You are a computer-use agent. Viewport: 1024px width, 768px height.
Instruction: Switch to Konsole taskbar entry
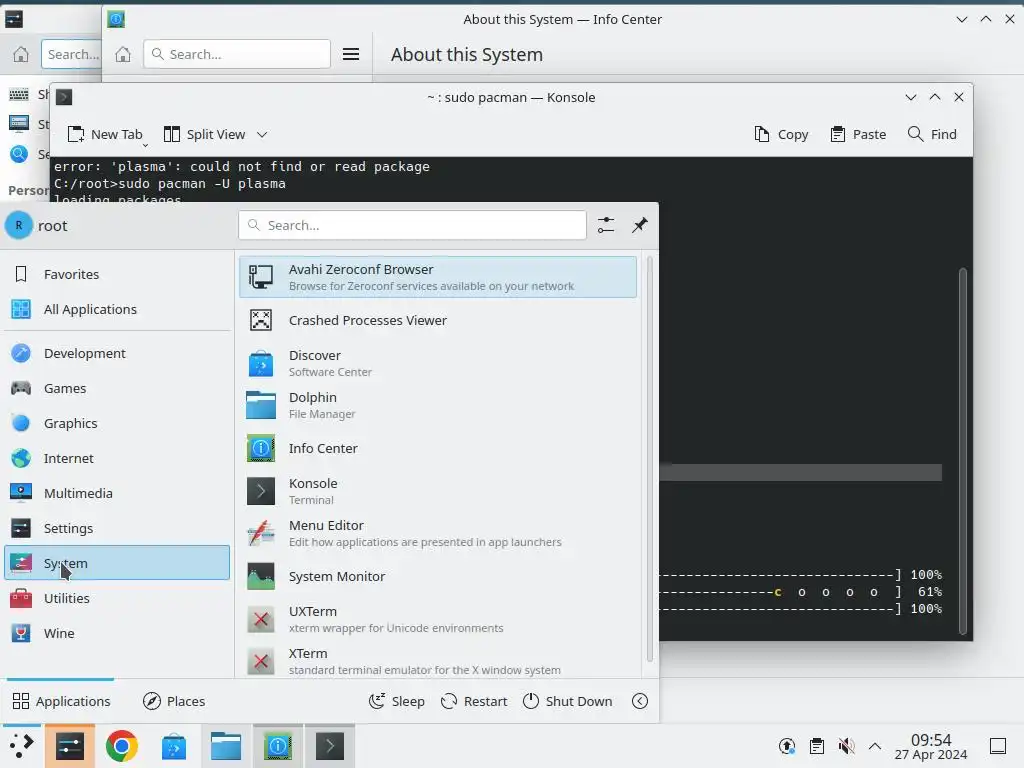pyautogui.click(x=330, y=746)
